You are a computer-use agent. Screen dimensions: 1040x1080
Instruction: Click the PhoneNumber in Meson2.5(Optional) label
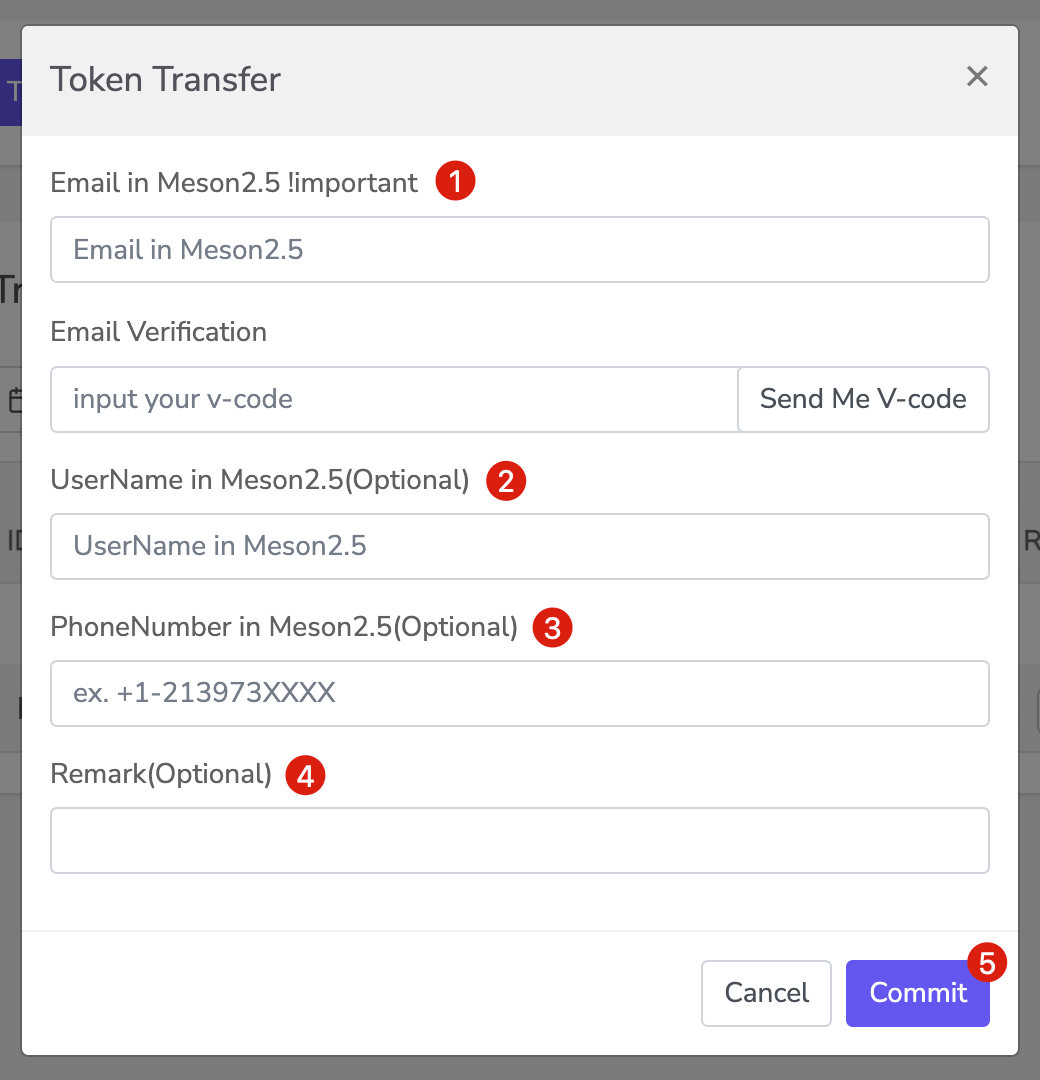coord(284,627)
